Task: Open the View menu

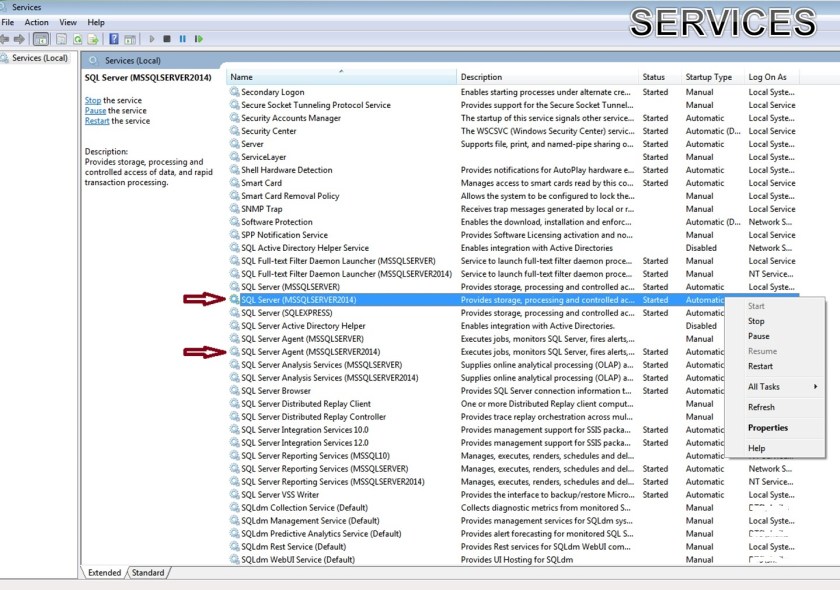Action: (68, 22)
